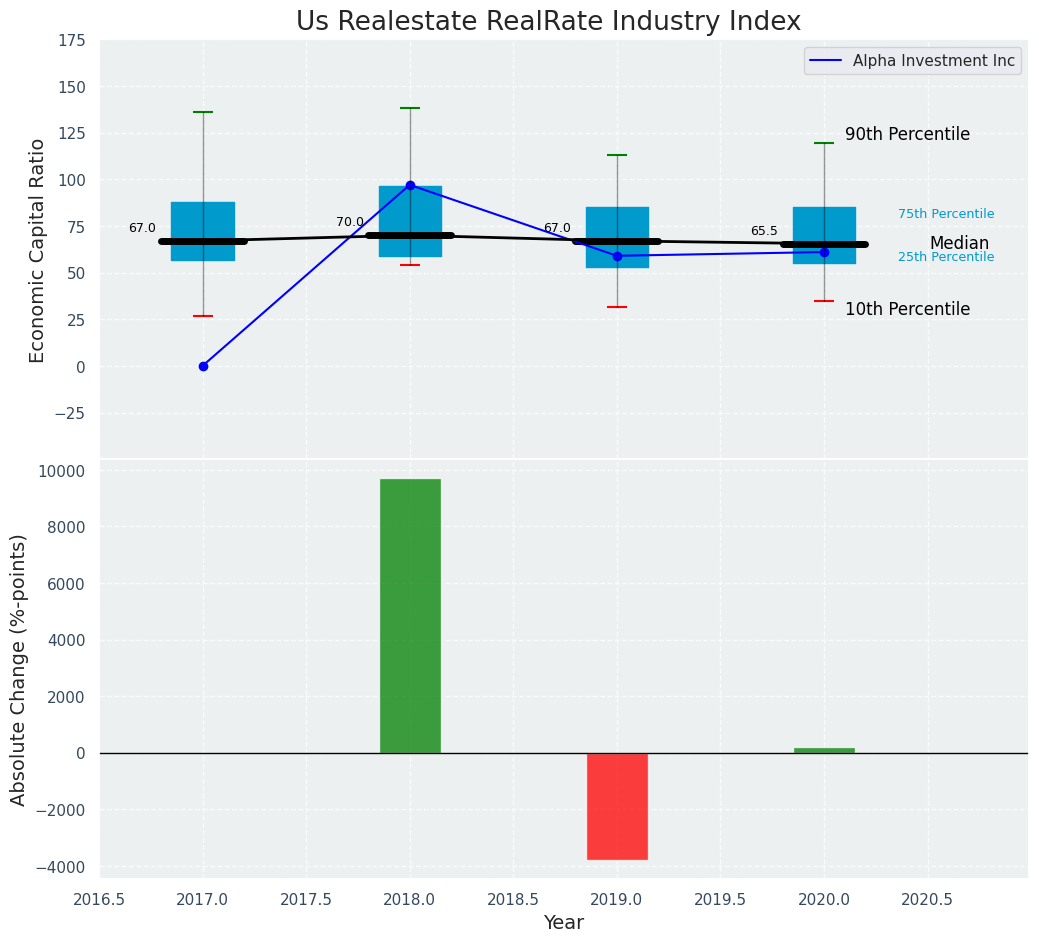
Task: Click the lower chart y-axis tick '4000'
Action: tap(68, 641)
